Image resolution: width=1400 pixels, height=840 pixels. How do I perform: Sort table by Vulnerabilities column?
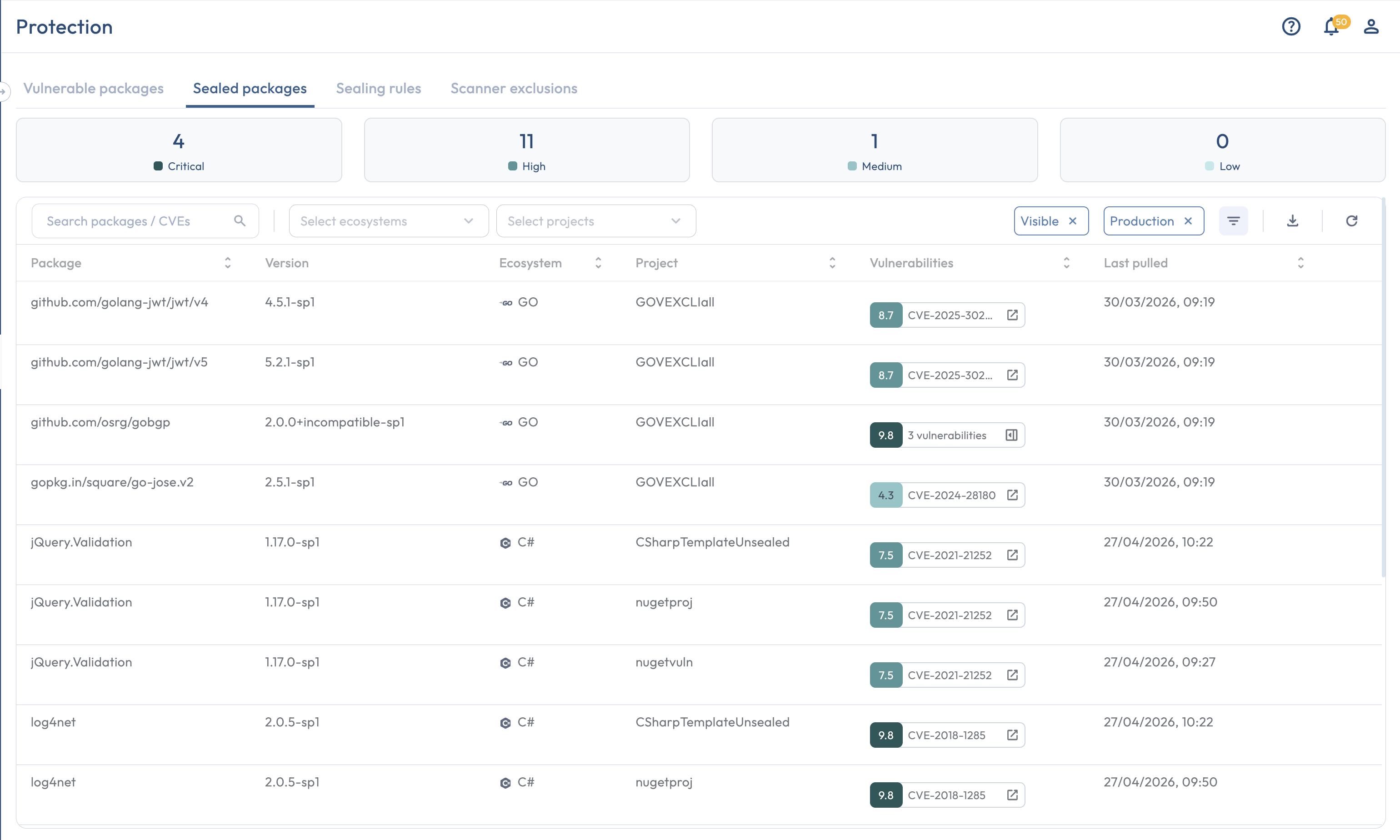1067,263
